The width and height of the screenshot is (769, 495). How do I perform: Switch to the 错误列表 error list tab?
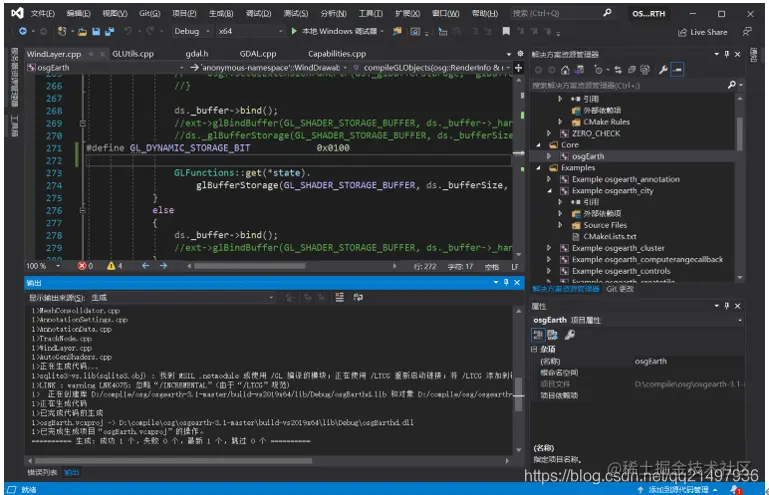pos(42,472)
